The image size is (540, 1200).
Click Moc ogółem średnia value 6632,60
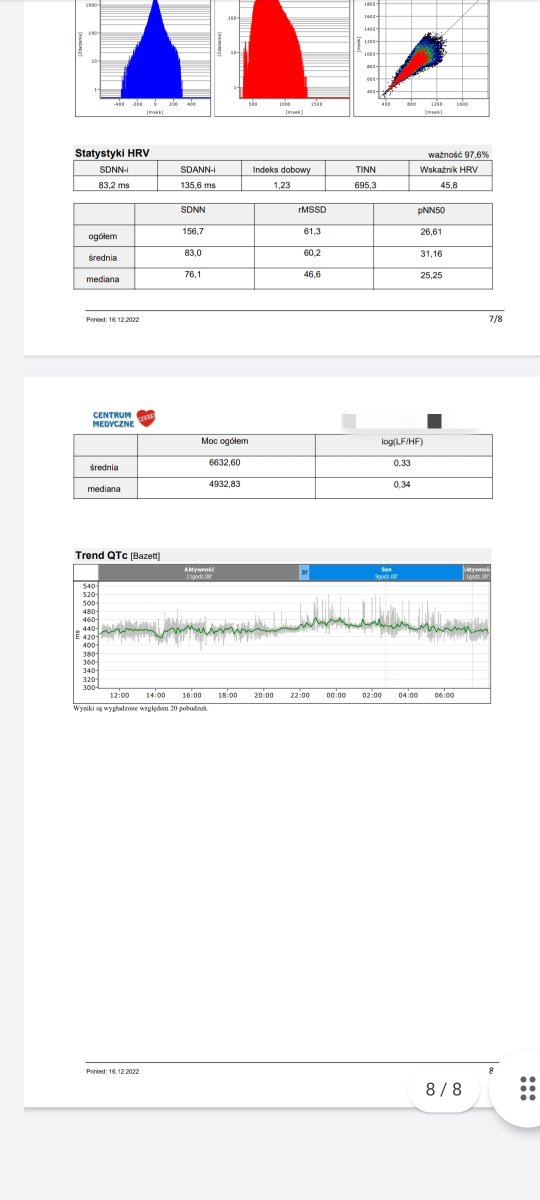coord(224,463)
